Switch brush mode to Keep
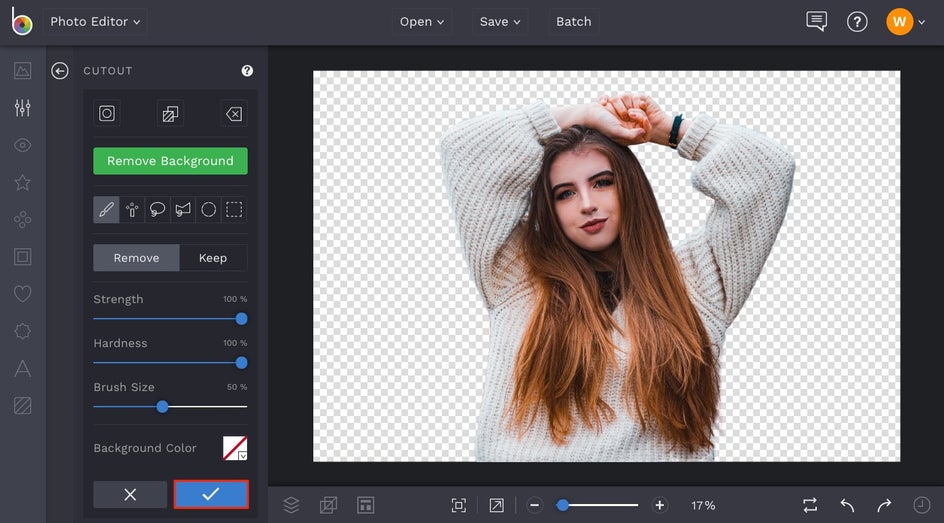This screenshot has width=944, height=523. coord(213,258)
